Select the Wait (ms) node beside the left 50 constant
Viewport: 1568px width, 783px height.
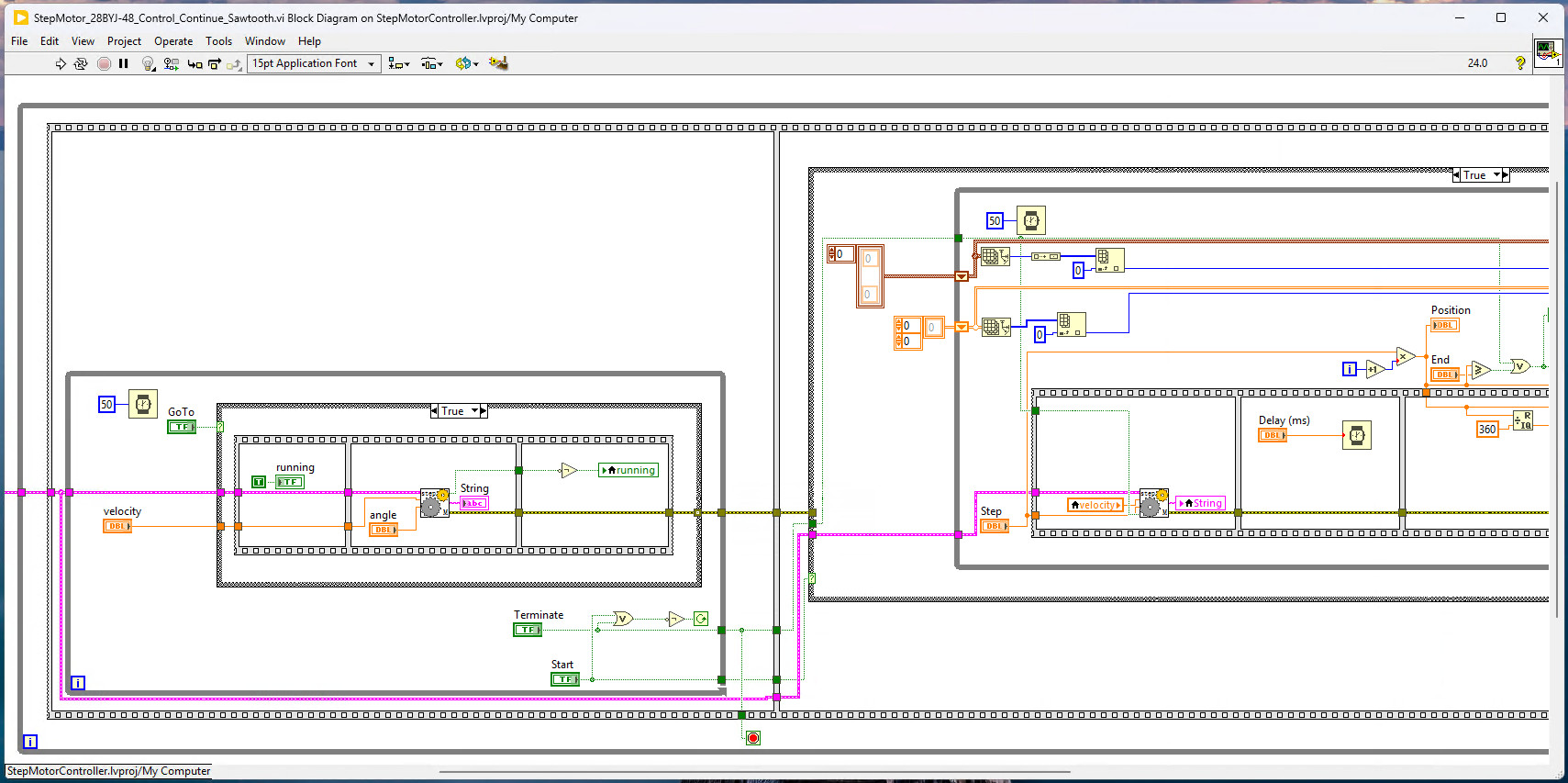(143, 404)
